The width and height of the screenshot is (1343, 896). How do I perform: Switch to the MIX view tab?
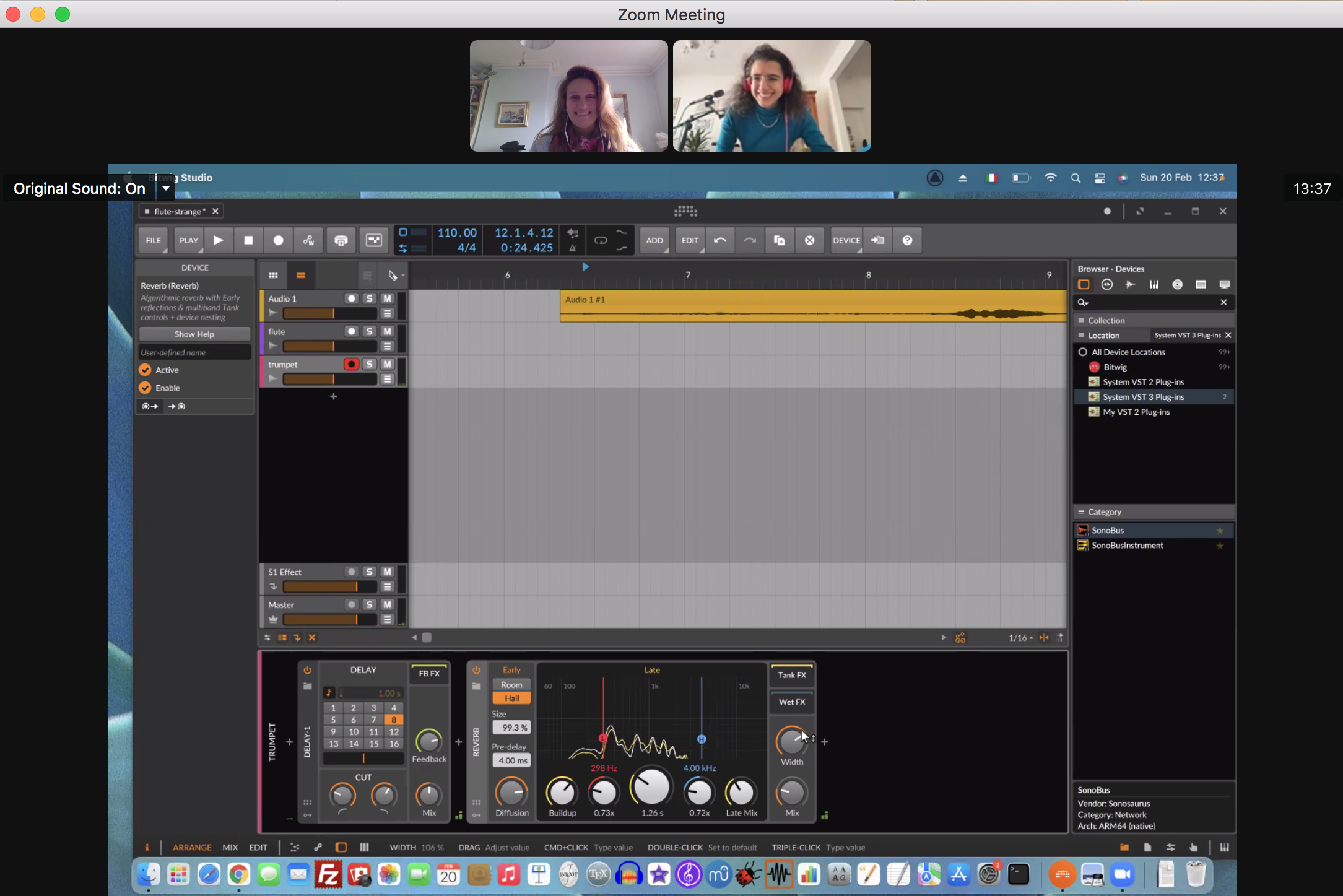click(230, 847)
